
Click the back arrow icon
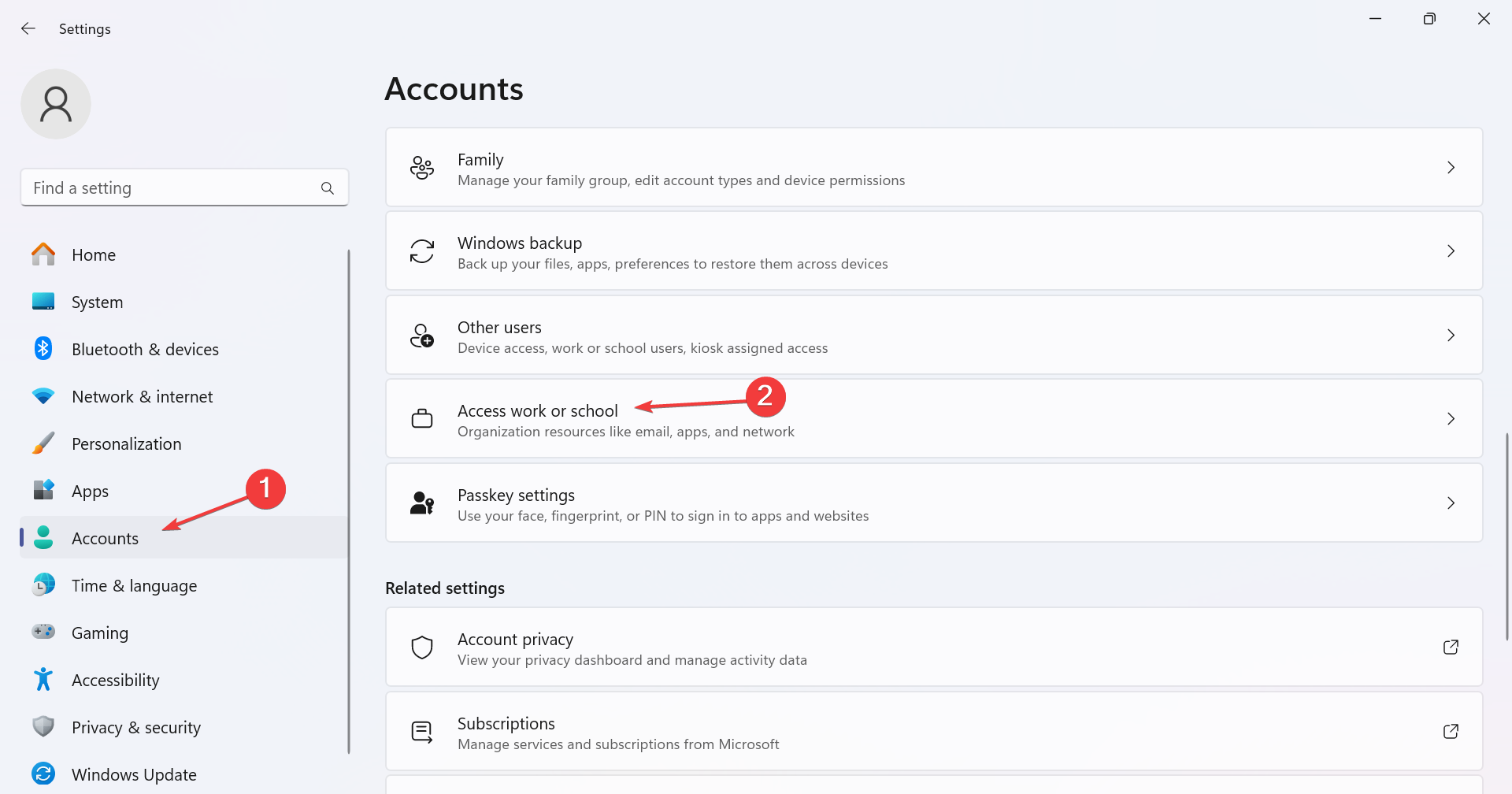point(28,29)
